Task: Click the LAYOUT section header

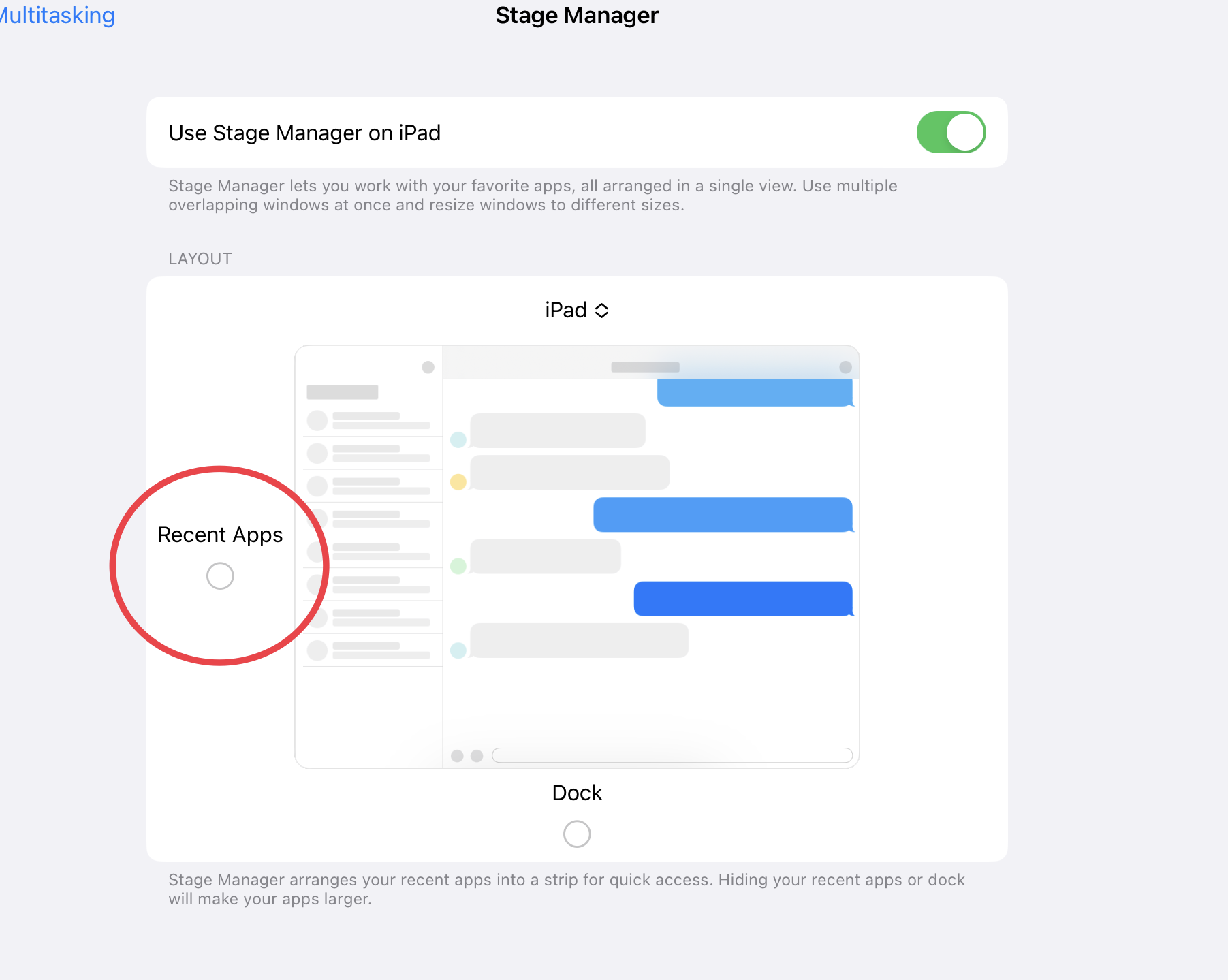Action: point(200,259)
